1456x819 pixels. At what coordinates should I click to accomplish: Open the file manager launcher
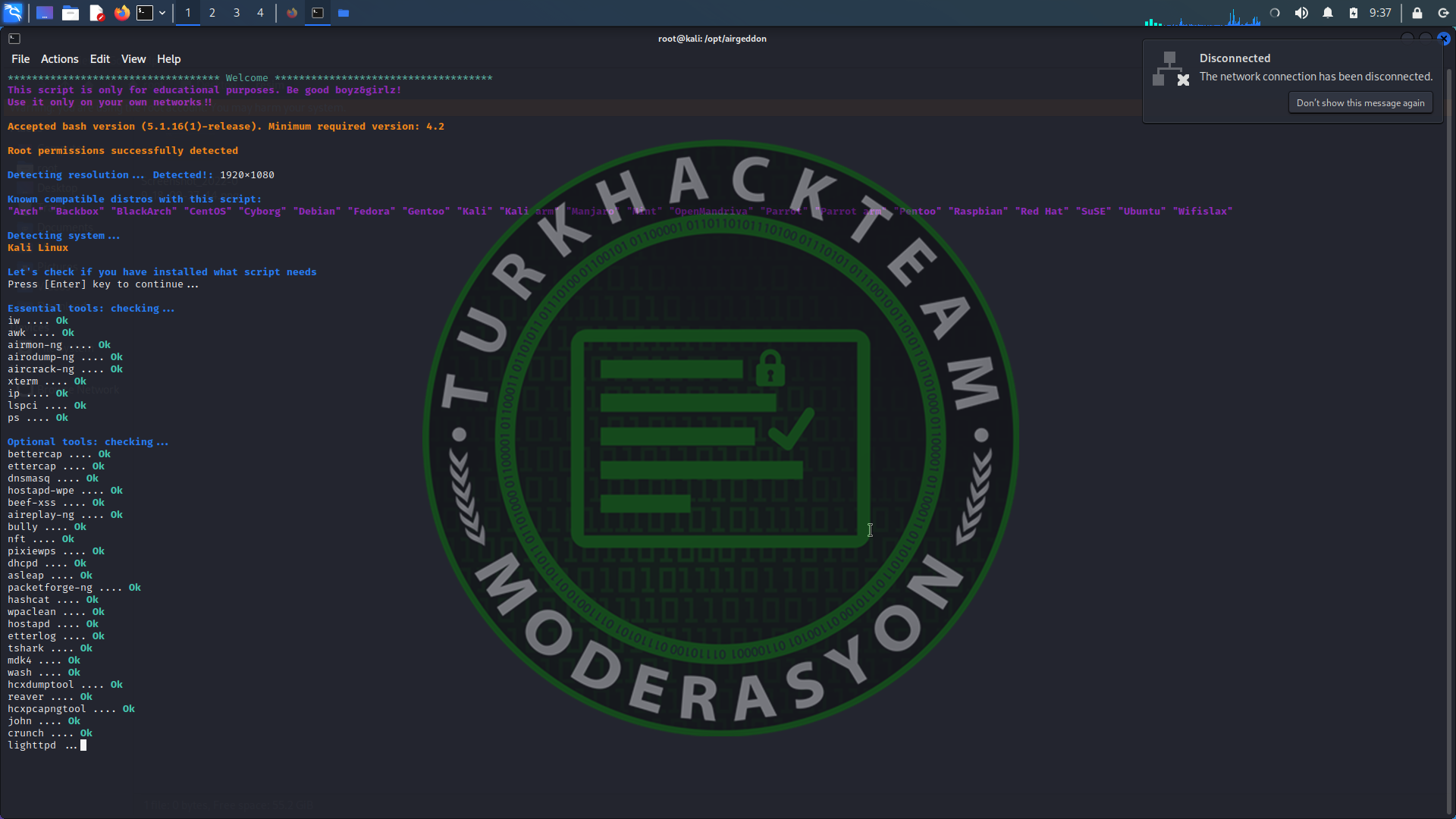(71, 13)
